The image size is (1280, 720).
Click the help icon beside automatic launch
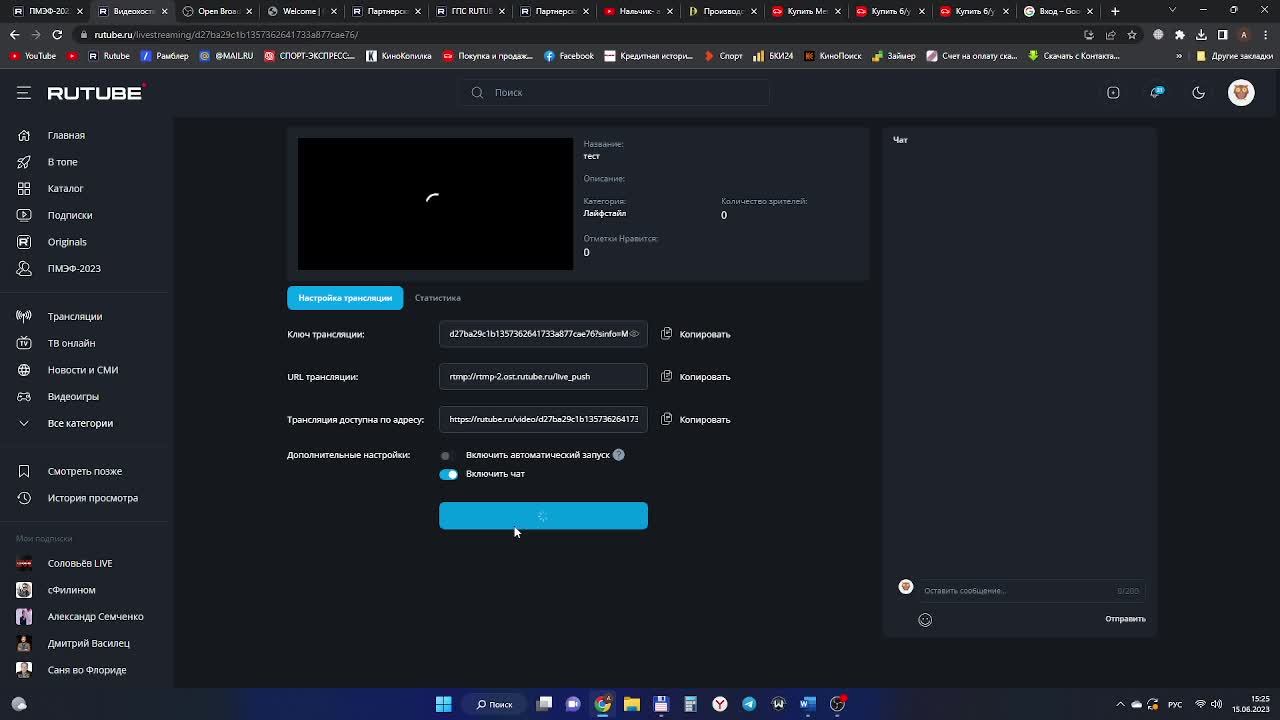619,455
